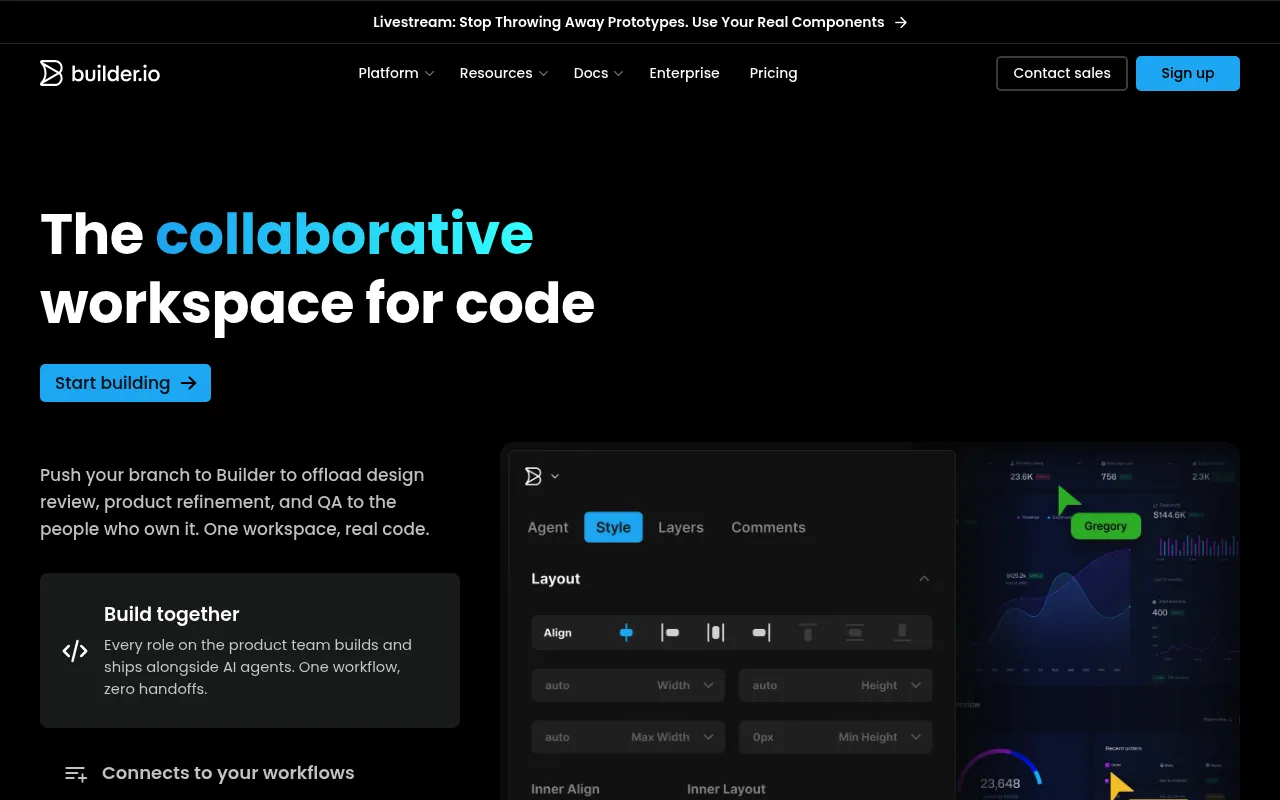Click the green Gregory cursor arrow
Screen dimensions: 1280x800
(1067, 500)
